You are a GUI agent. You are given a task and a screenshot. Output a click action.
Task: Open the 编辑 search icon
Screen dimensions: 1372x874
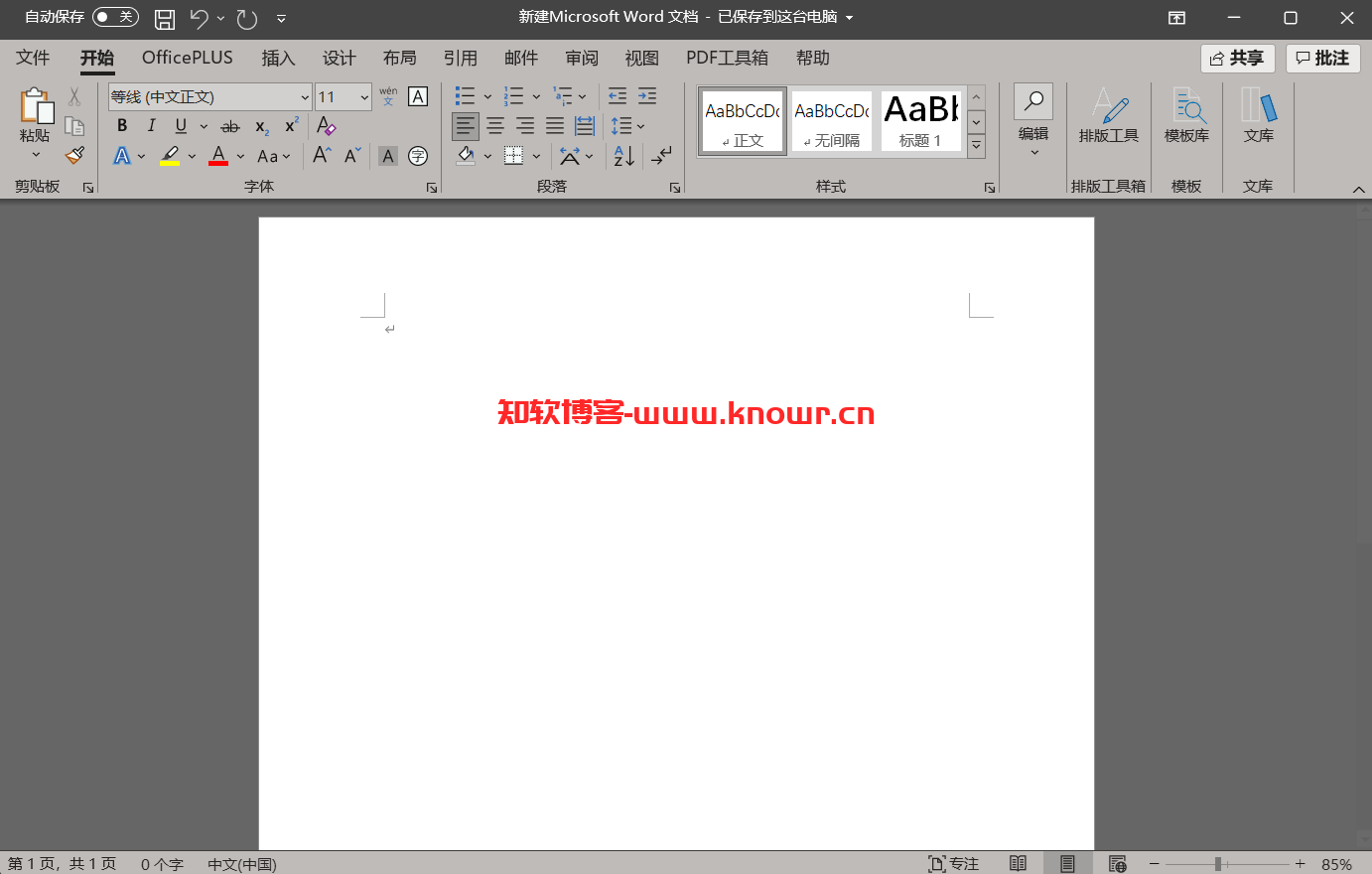(1033, 101)
